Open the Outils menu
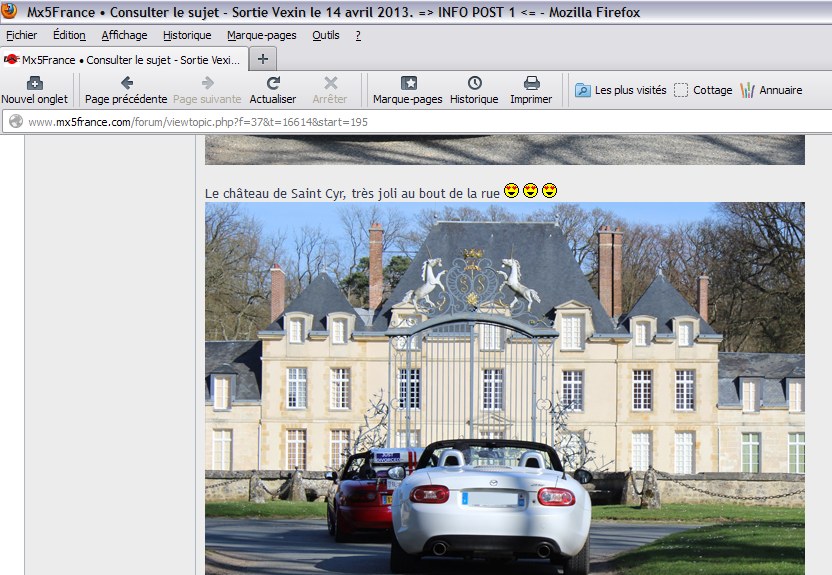The width and height of the screenshot is (832, 575). pos(326,35)
